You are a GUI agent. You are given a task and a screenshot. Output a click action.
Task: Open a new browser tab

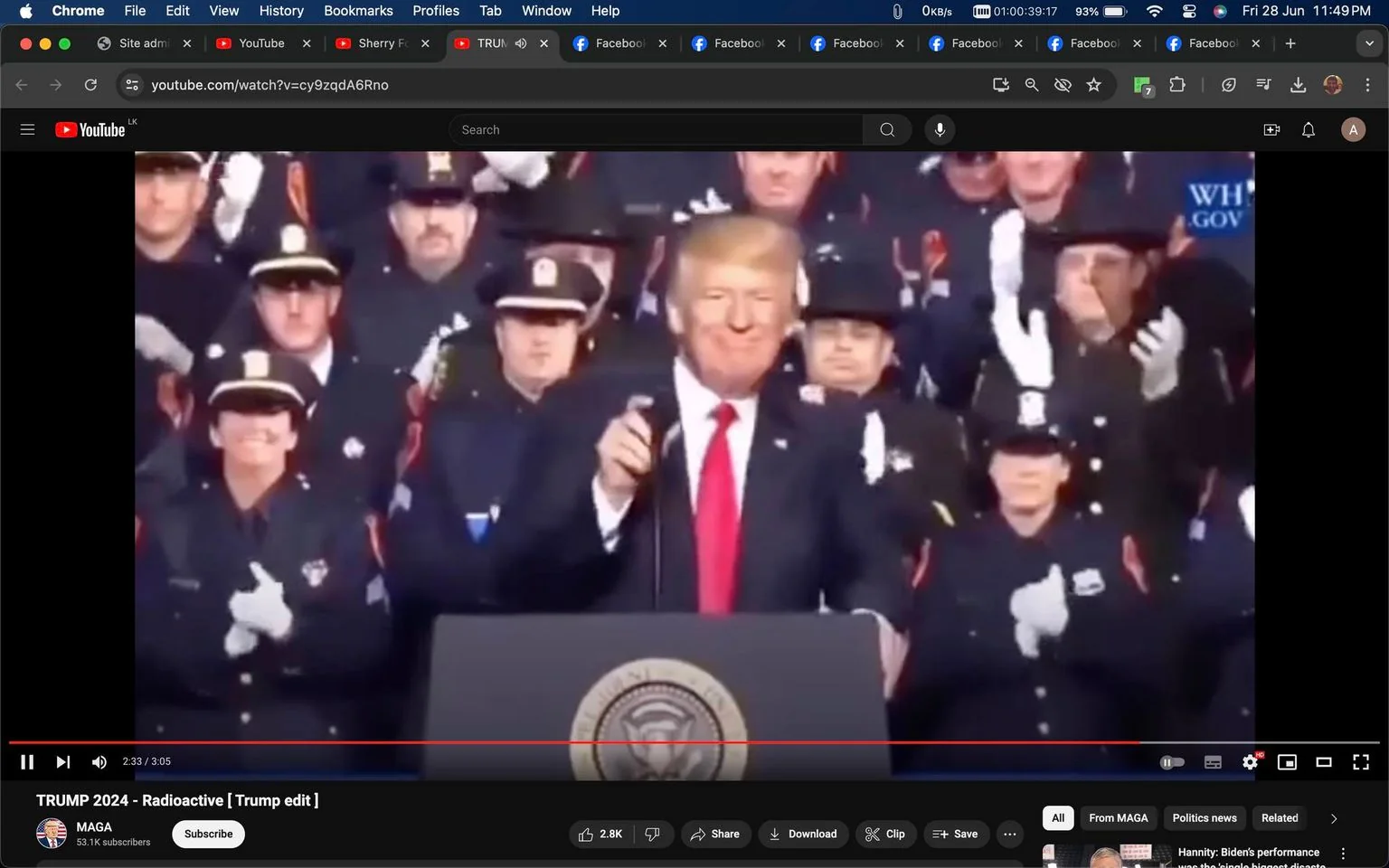[x=1290, y=43]
